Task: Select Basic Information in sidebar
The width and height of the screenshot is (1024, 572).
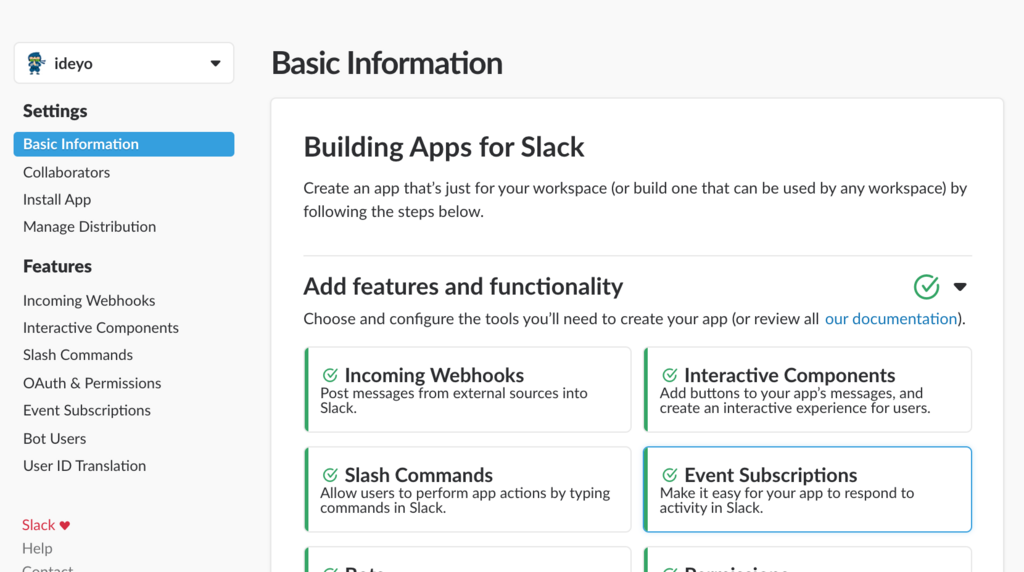Action: click(x=123, y=144)
